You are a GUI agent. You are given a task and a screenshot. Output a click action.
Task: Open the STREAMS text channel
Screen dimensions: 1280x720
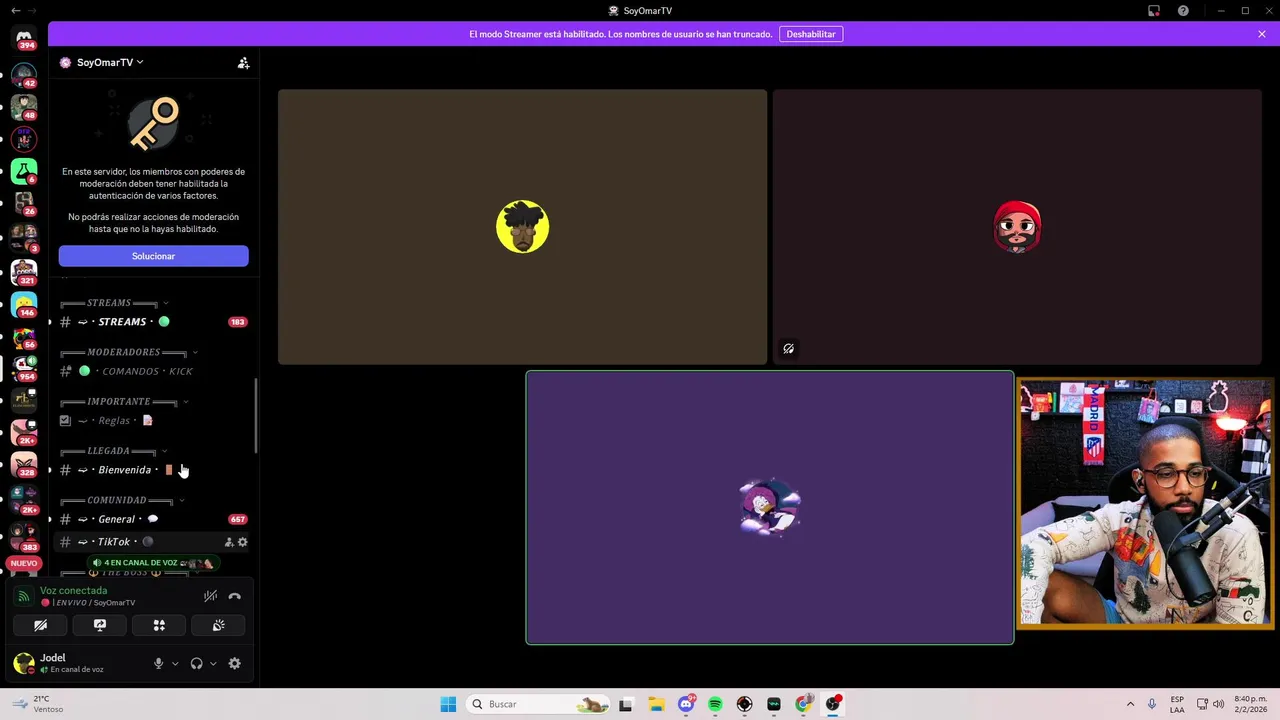(x=153, y=322)
